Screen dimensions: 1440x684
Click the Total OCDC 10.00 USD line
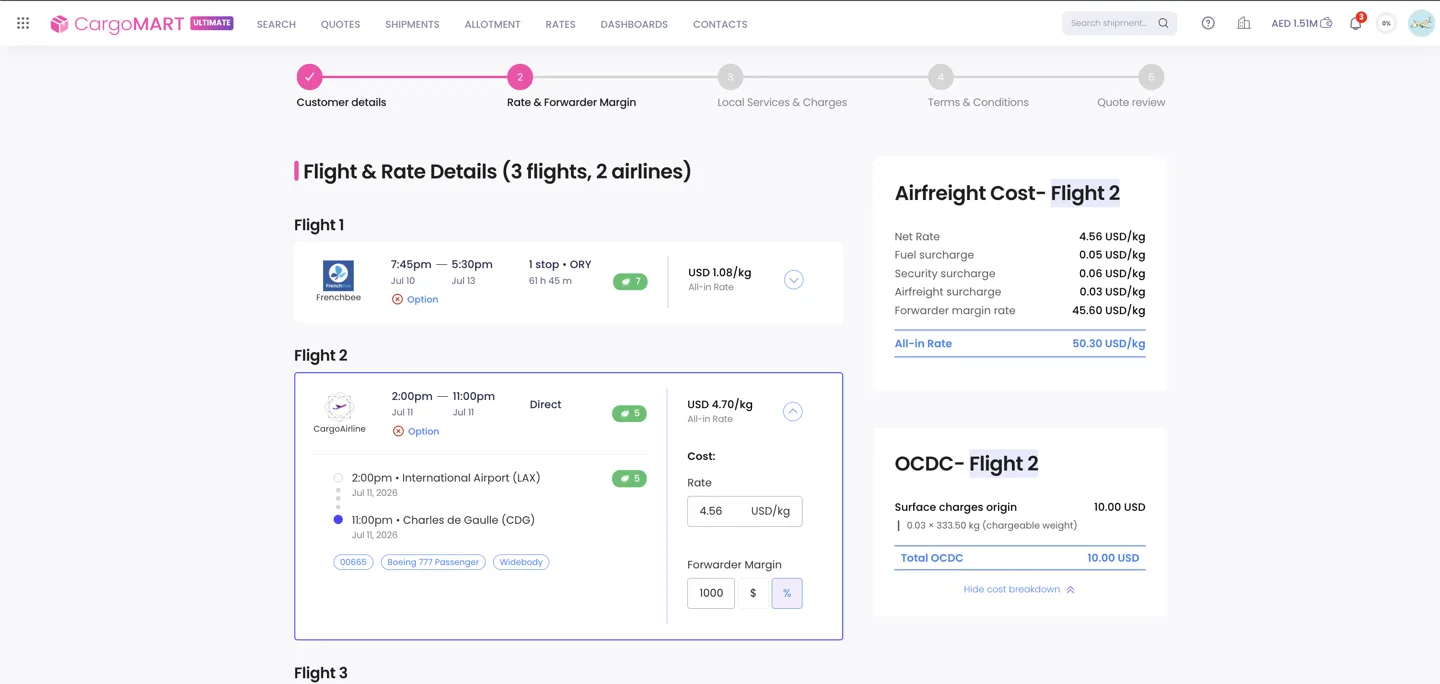click(1020, 558)
